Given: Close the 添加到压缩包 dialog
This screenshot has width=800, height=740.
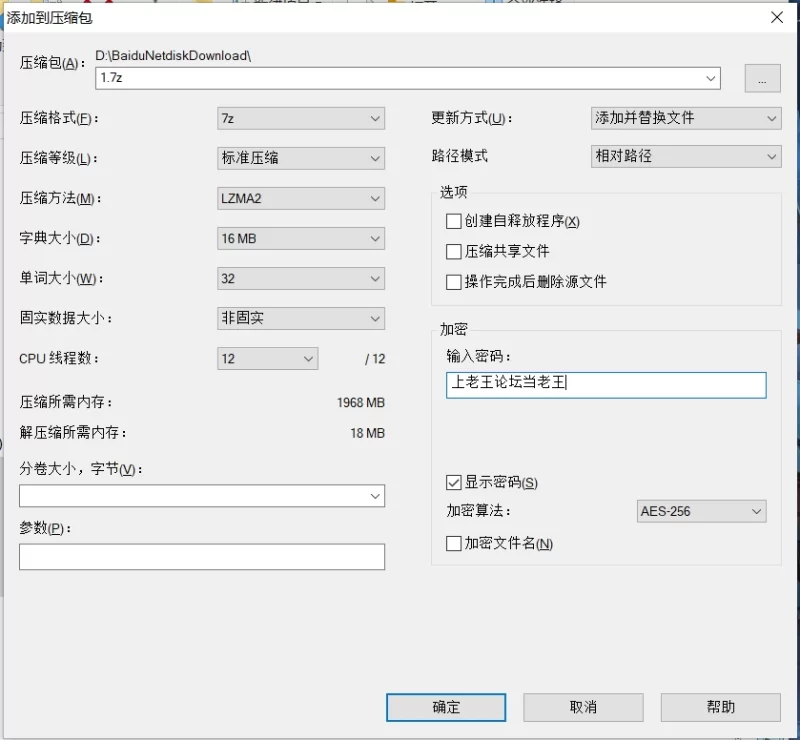Looking at the screenshot, I should (777, 17).
